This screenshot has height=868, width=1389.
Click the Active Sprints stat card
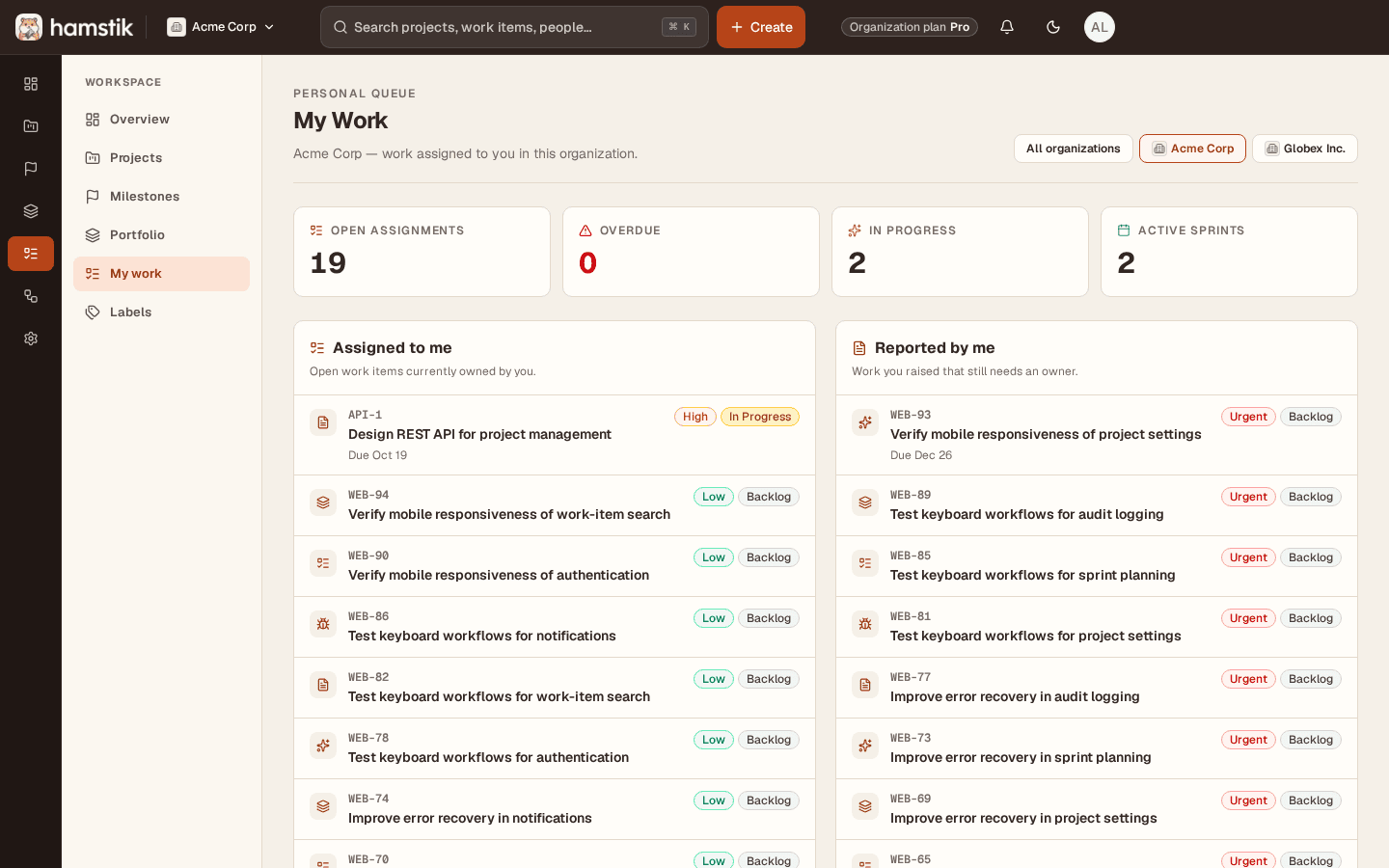1229,252
